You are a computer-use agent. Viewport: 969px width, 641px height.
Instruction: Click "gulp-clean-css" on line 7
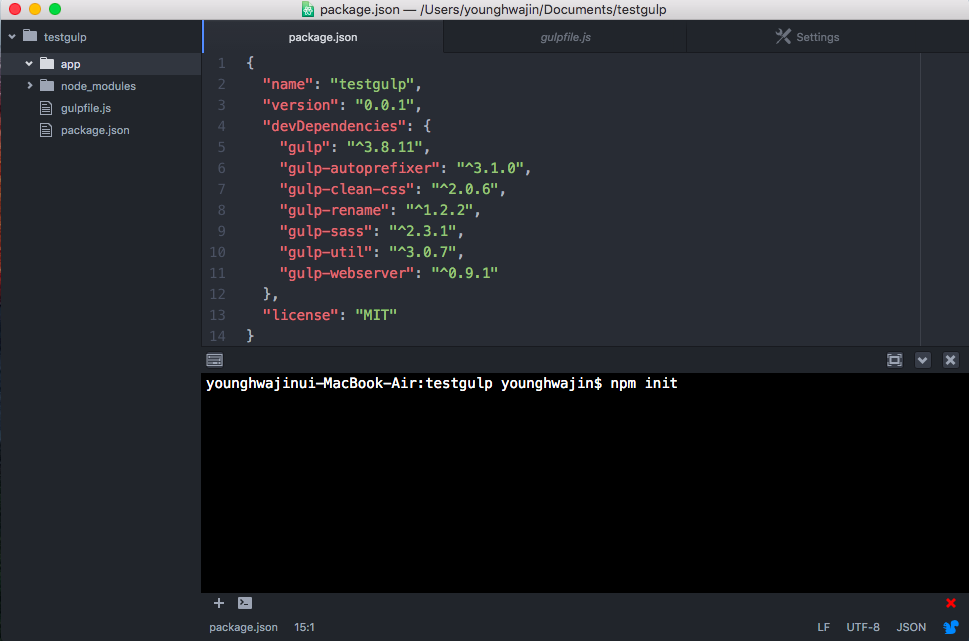pos(347,189)
